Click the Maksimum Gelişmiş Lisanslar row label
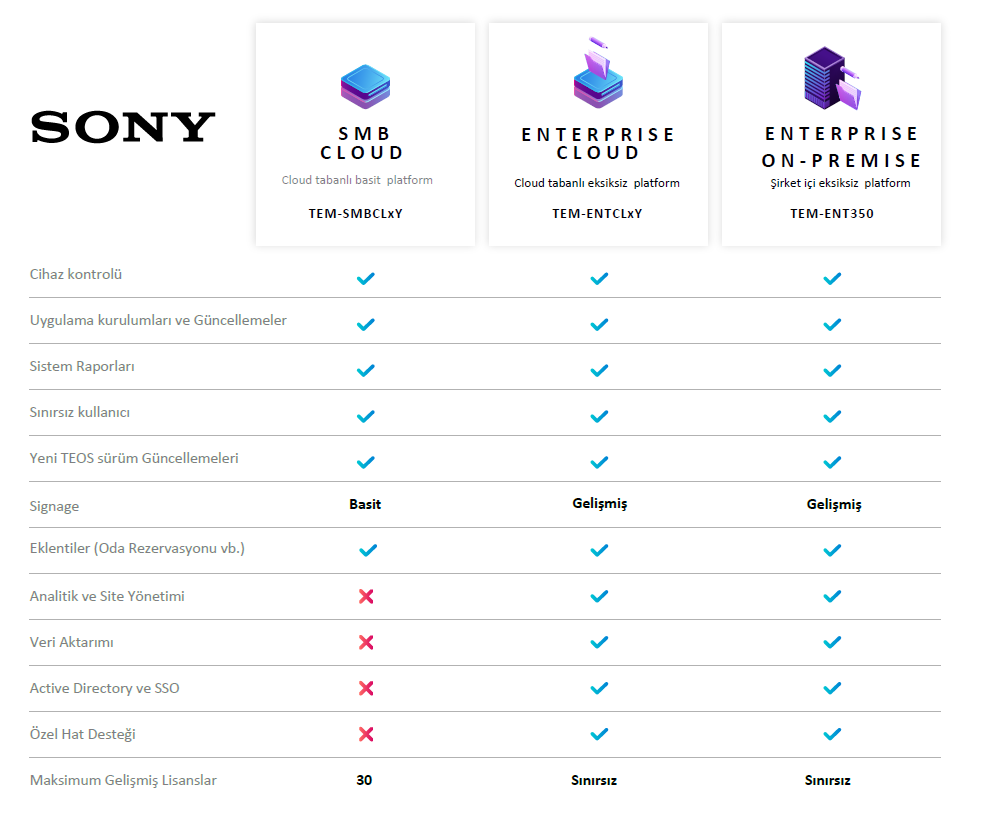Image resolution: width=984 pixels, height=840 pixels. click(x=123, y=780)
